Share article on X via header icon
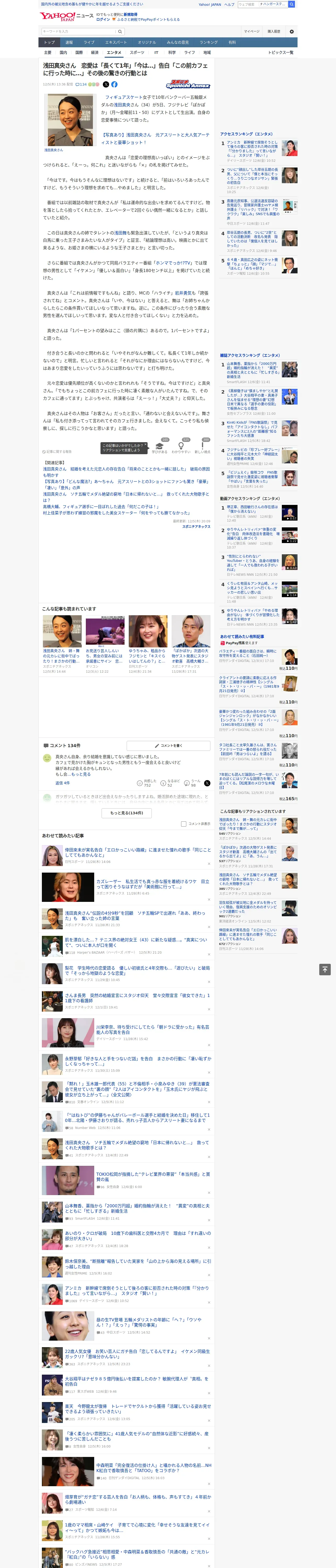The image size is (336, 1568). tap(106, 85)
